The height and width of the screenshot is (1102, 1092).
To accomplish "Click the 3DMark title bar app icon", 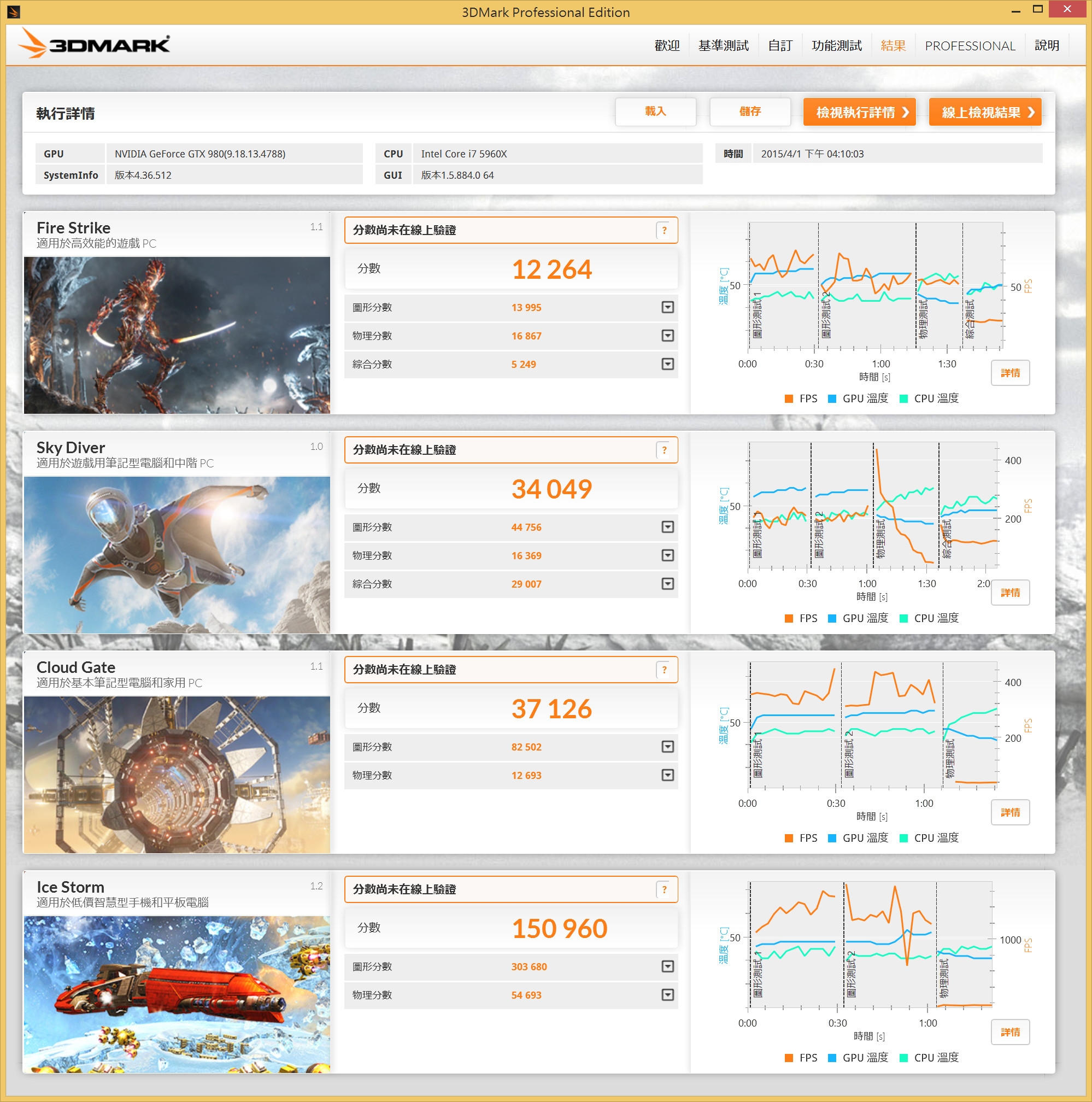I will point(14,11).
